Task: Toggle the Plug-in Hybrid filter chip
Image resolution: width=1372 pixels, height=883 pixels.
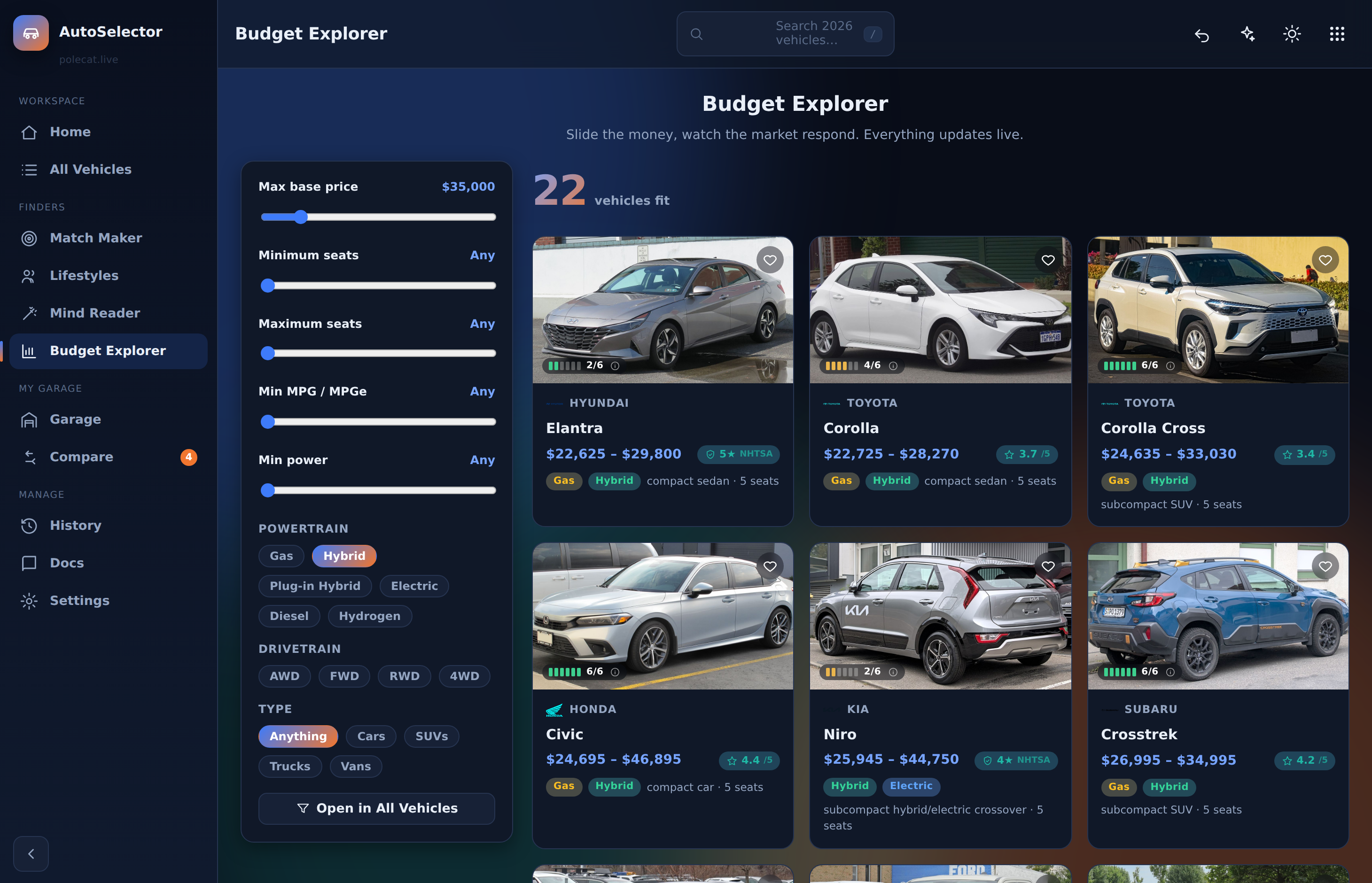Action: pos(315,586)
